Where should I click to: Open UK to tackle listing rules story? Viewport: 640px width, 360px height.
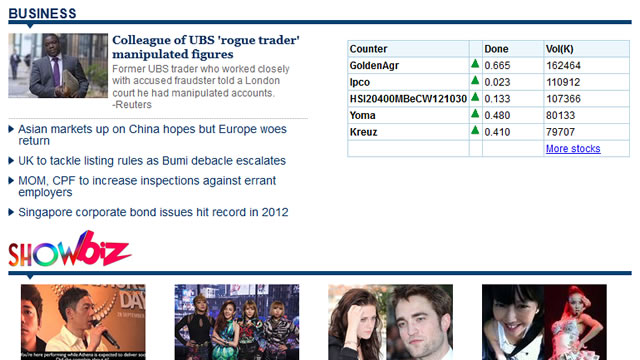coord(152,161)
